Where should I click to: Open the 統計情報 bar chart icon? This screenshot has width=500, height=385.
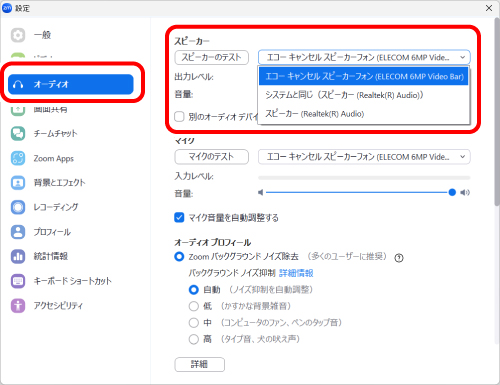[18, 256]
